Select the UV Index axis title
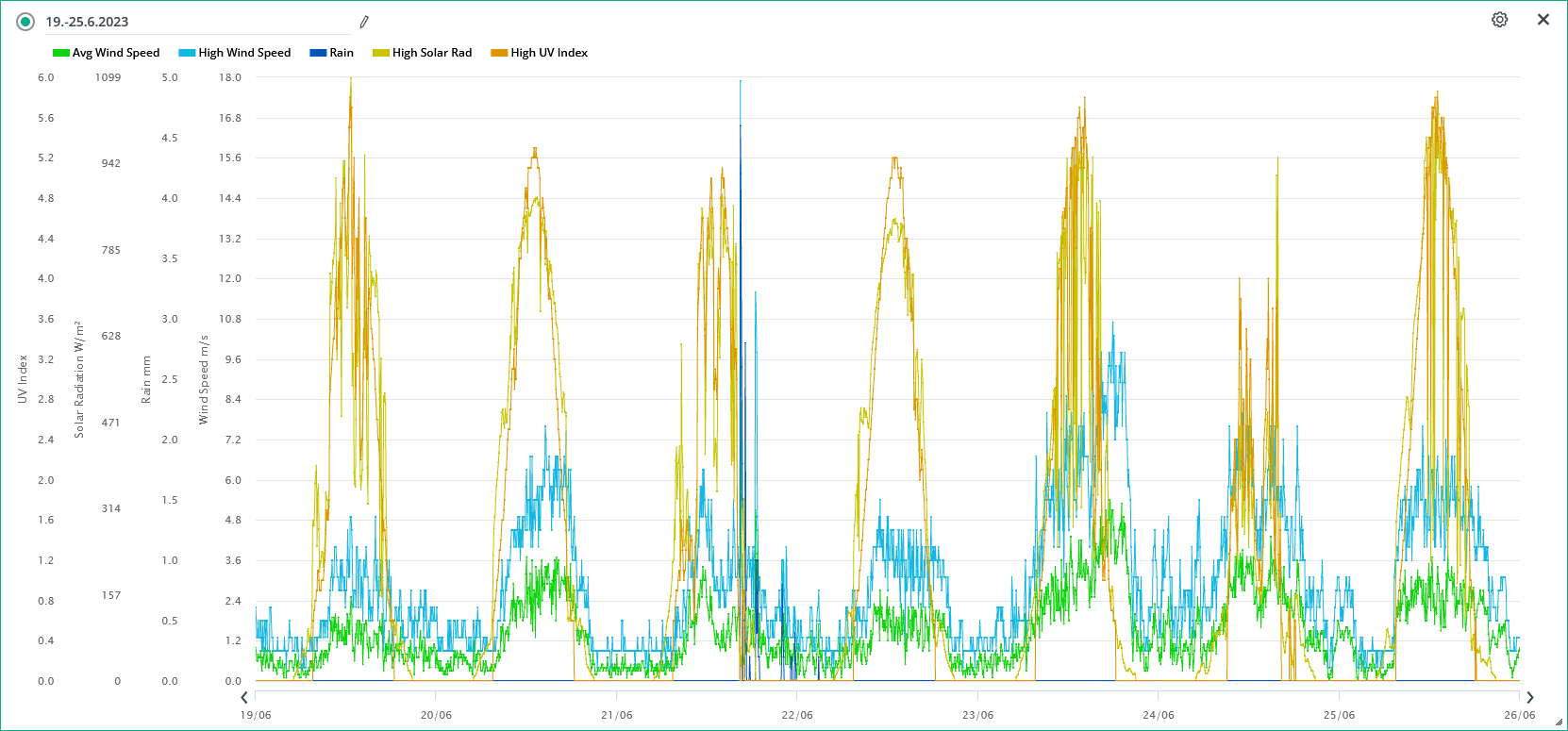Image resolution: width=1568 pixels, height=731 pixels. pos(23,379)
